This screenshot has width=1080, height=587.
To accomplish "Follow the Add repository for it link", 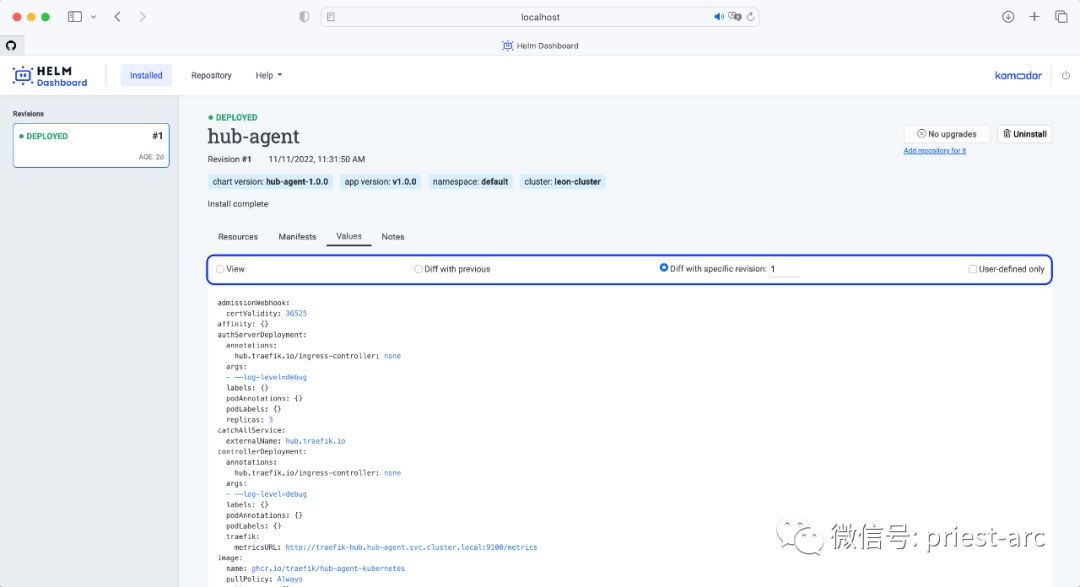I will (x=935, y=151).
